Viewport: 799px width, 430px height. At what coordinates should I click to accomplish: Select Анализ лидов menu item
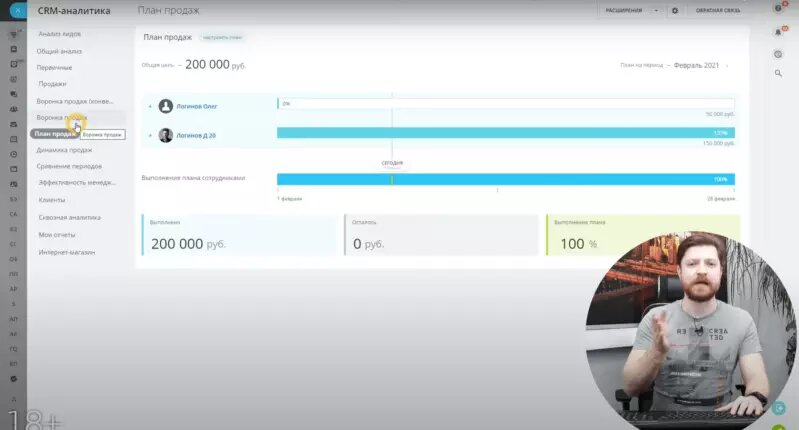60,34
